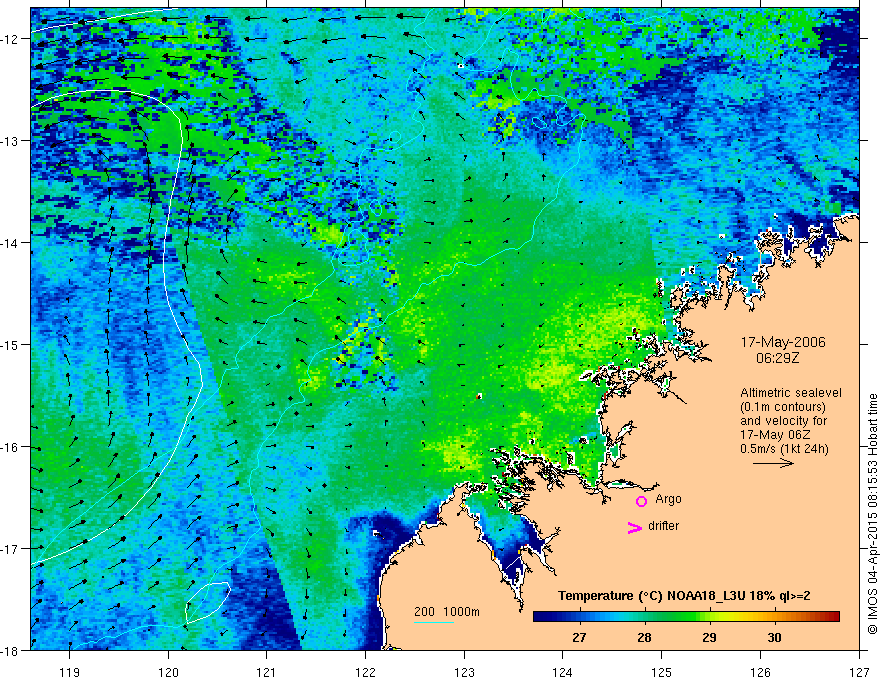Click longitude axis label 121
Image resolution: width=880 pixels, height=680 pixels.
[x=267, y=672]
